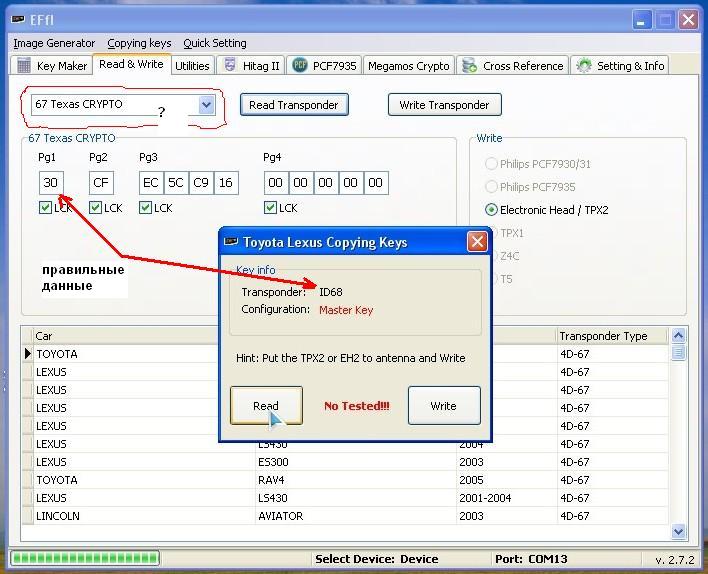Toggle the Pg3 LCK checkbox
This screenshot has height=574, width=708.
(x=145, y=208)
